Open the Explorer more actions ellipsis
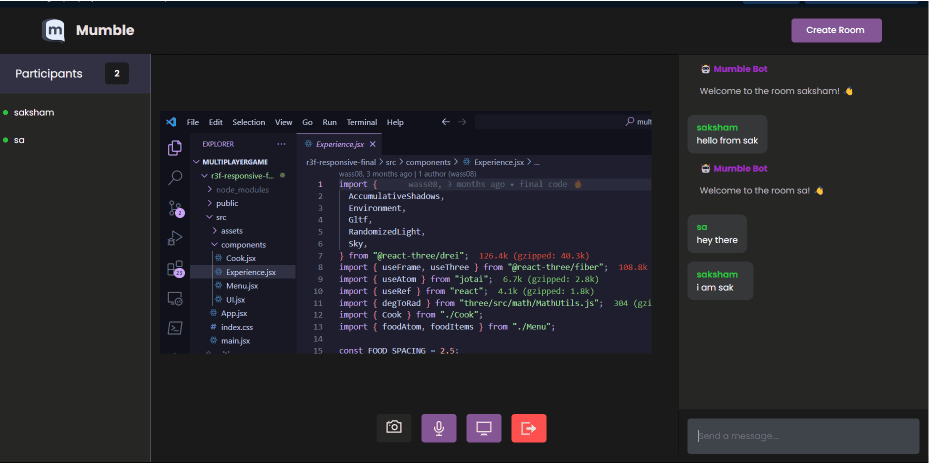This screenshot has height=463, width=931. tap(281, 144)
